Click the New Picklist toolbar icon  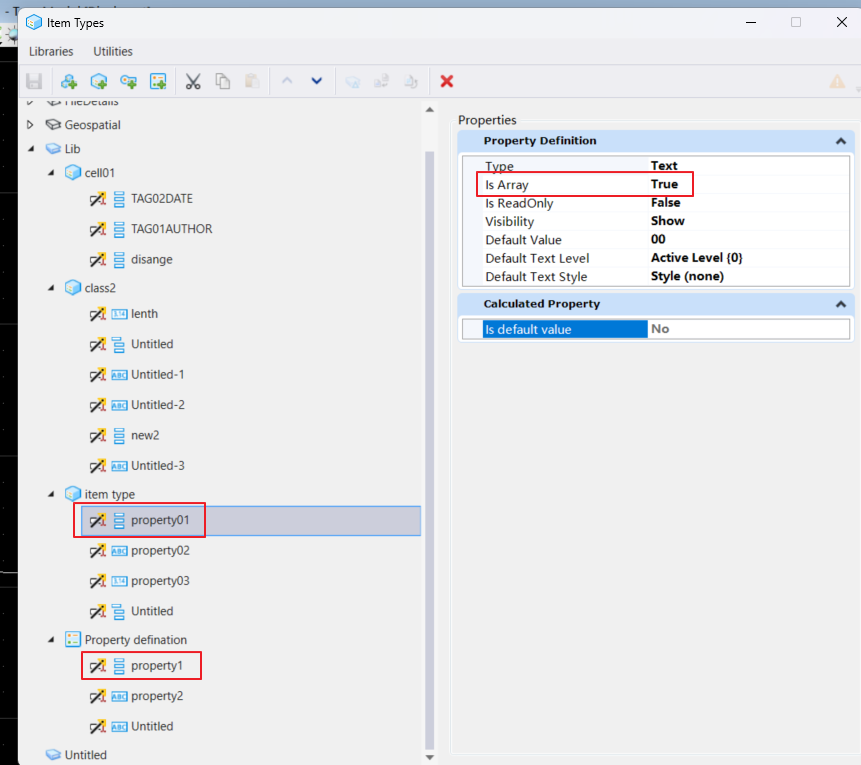(x=158, y=82)
